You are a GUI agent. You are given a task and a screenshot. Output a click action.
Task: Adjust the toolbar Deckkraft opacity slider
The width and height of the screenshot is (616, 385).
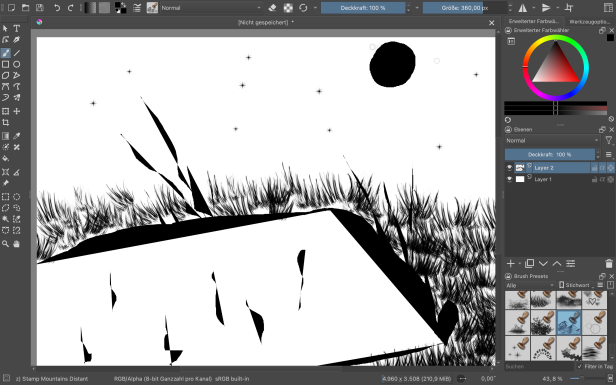(x=363, y=7)
